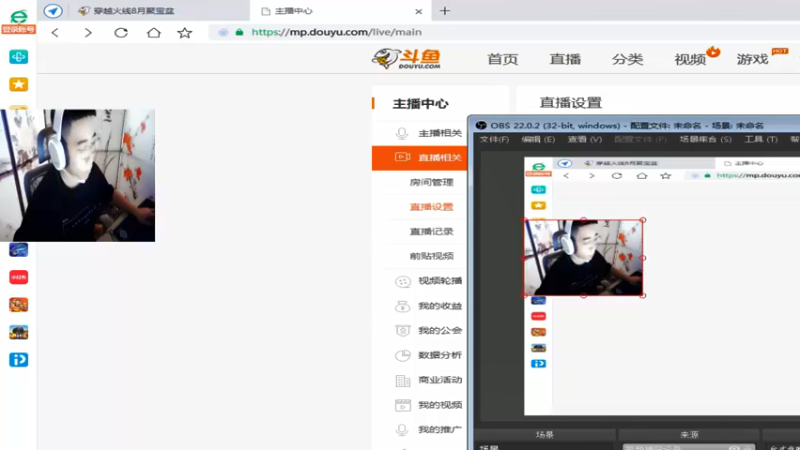Open 房间管理 in sidebar

pos(431,182)
